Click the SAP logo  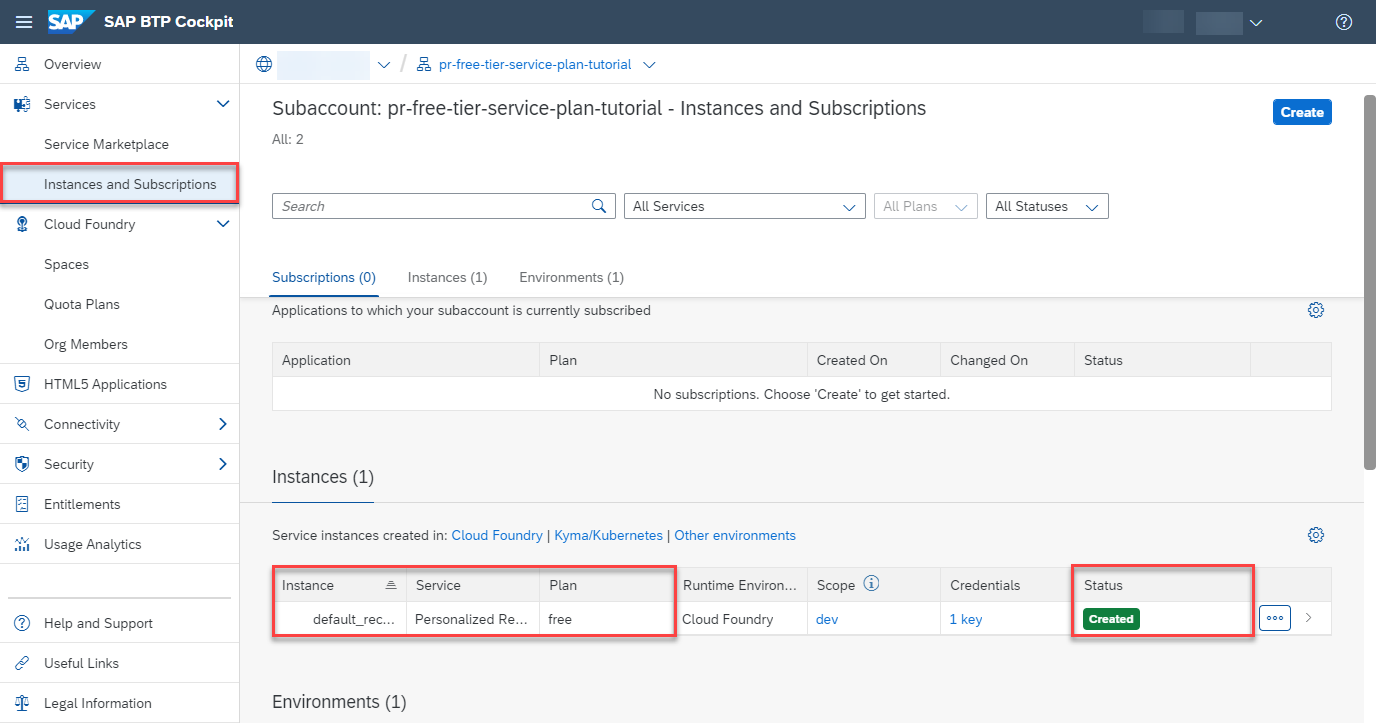pyautogui.click(x=71, y=22)
